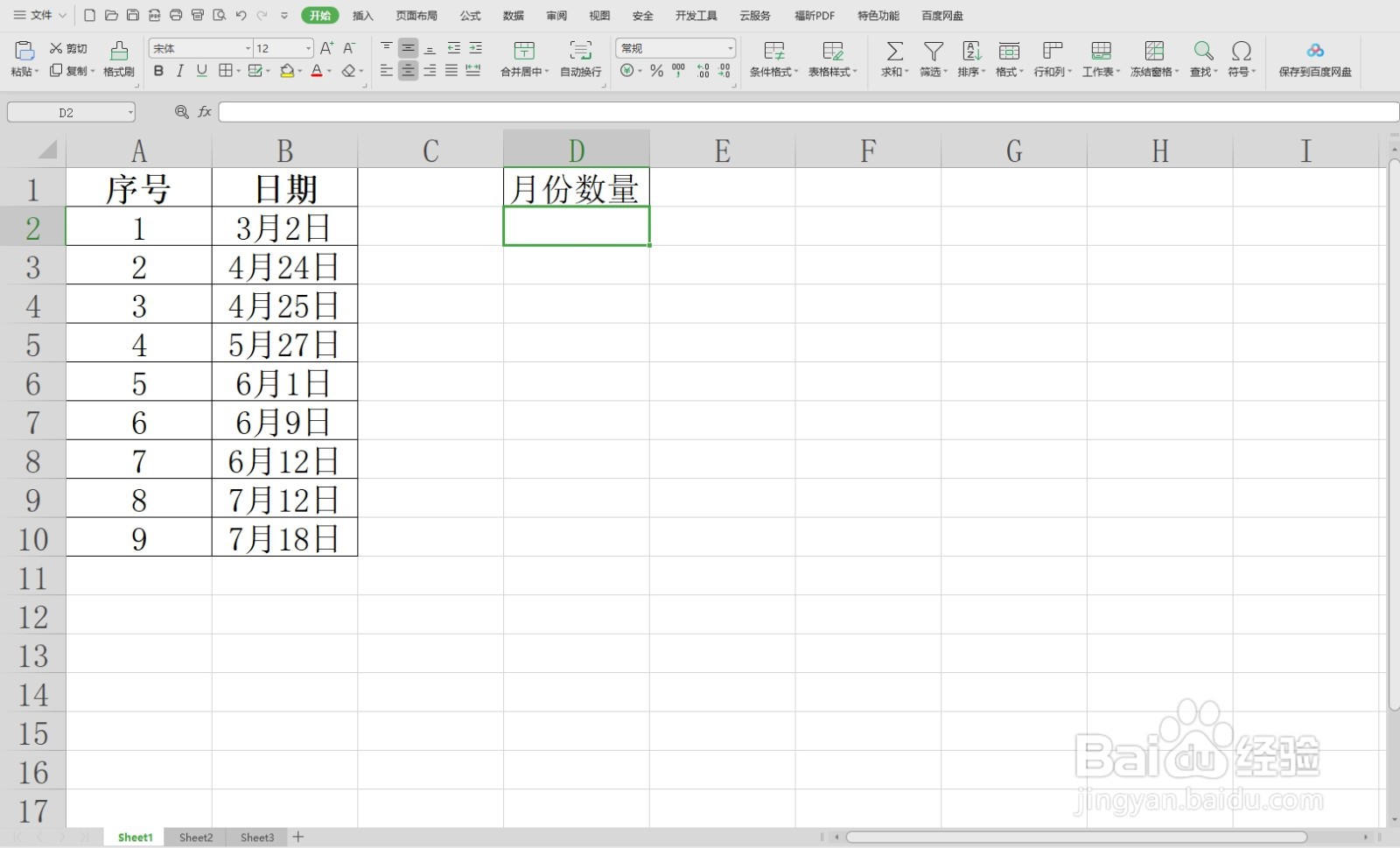1400x848 pixels.
Task: Switch to the 公式 (Formulas) tab
Action: pos(471,16)
